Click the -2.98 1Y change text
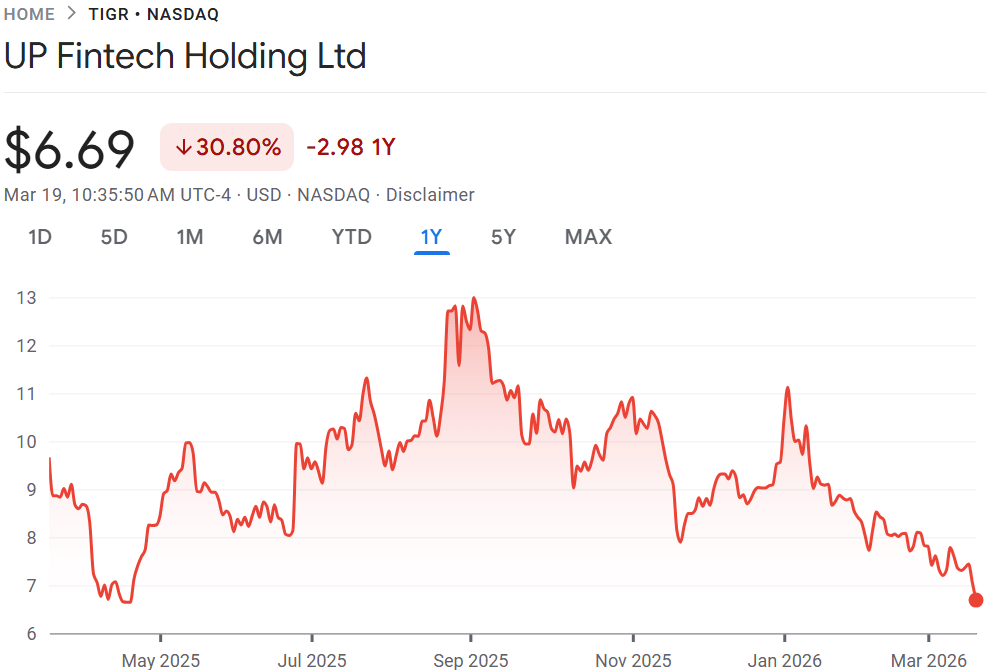This screenshot has width=986, height=670. (x=351, y=148)
